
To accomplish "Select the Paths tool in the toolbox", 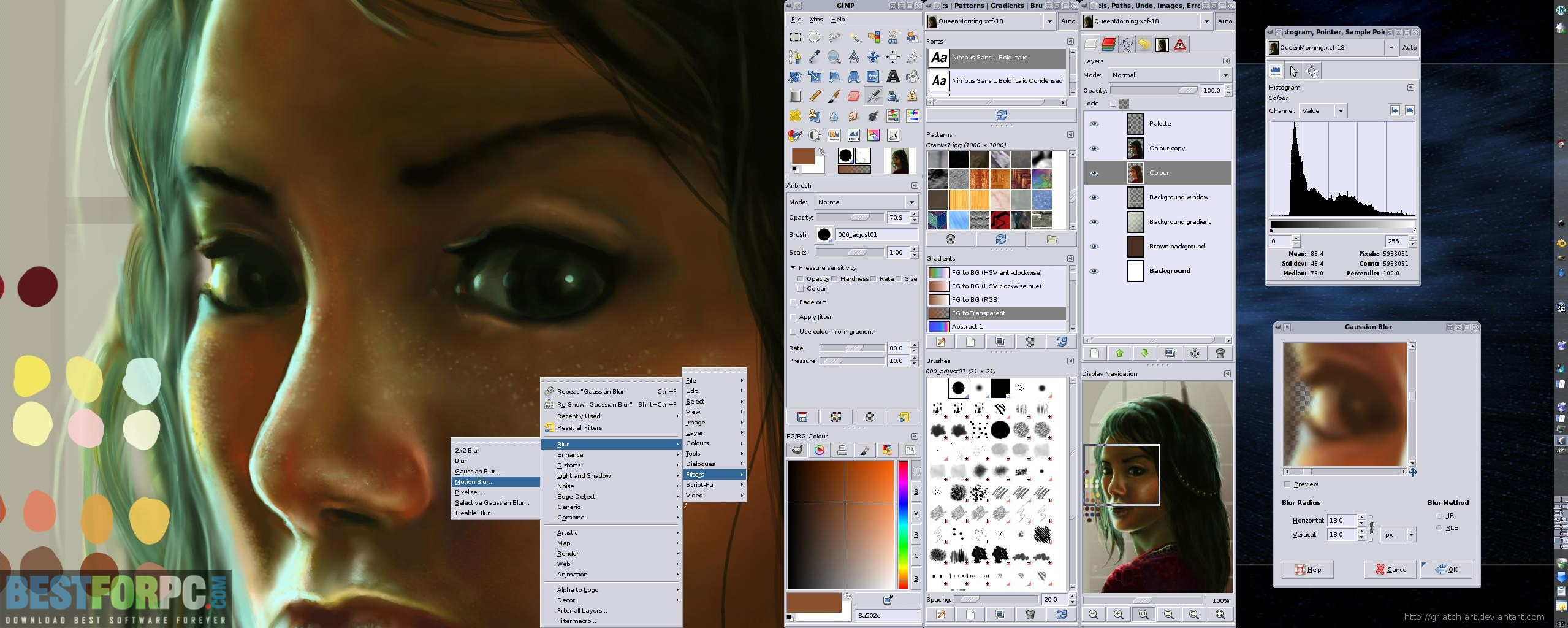I will click(795, 57).
